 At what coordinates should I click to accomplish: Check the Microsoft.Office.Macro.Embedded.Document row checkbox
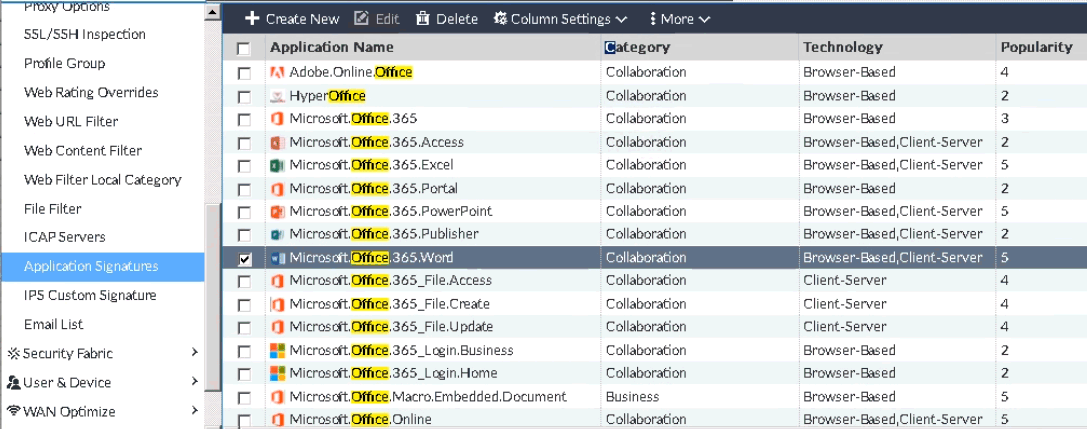point(244,399)
